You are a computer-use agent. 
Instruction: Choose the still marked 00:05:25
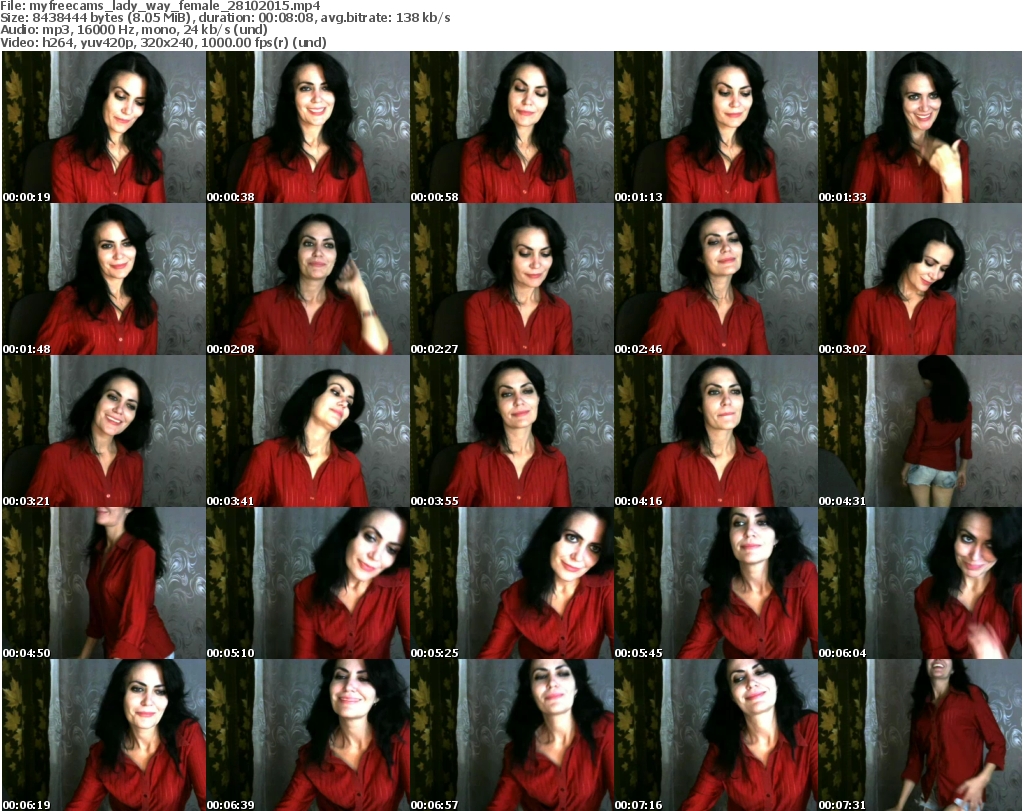coord(512,582)
